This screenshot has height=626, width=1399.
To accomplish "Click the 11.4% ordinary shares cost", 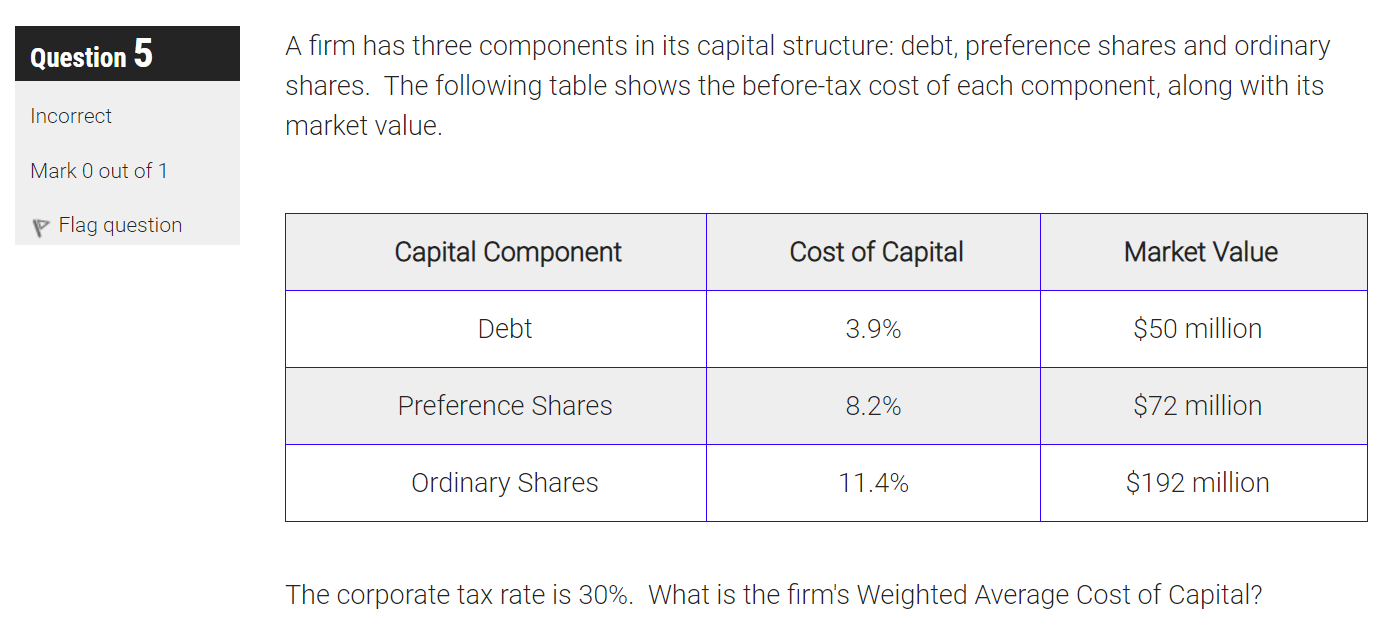I will click(874, 482).
